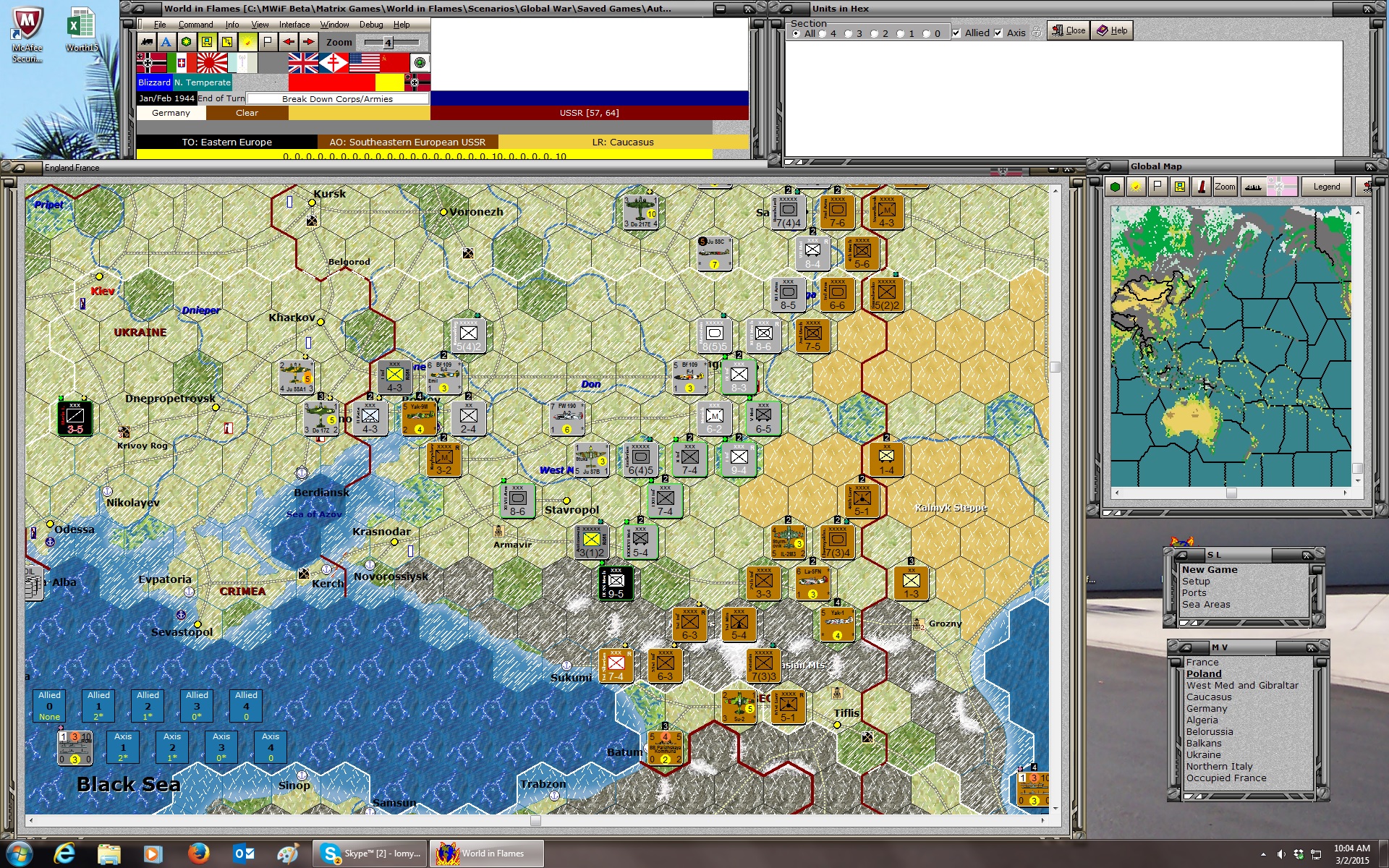Click the locomotive rail toolbar icon
The image size is (1389, 868).
[147, 42]
